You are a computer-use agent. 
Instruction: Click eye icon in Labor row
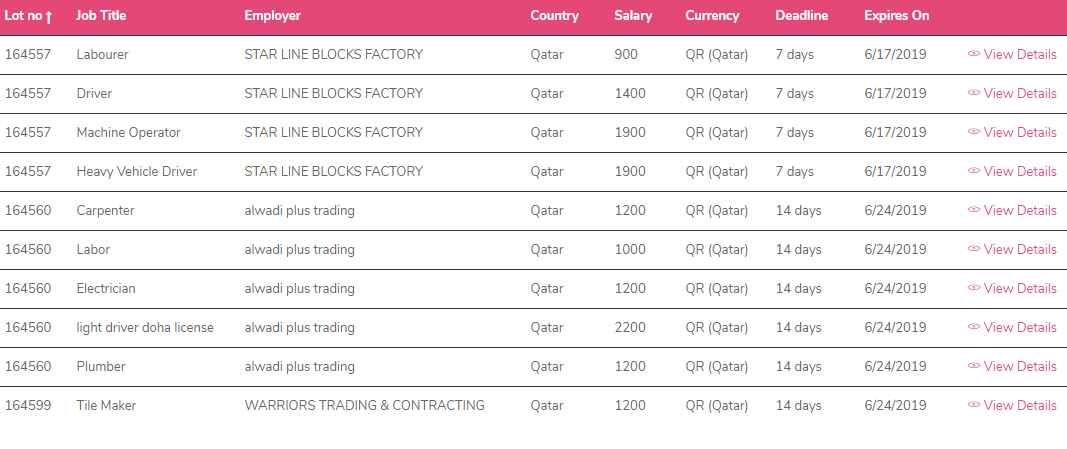974,250
